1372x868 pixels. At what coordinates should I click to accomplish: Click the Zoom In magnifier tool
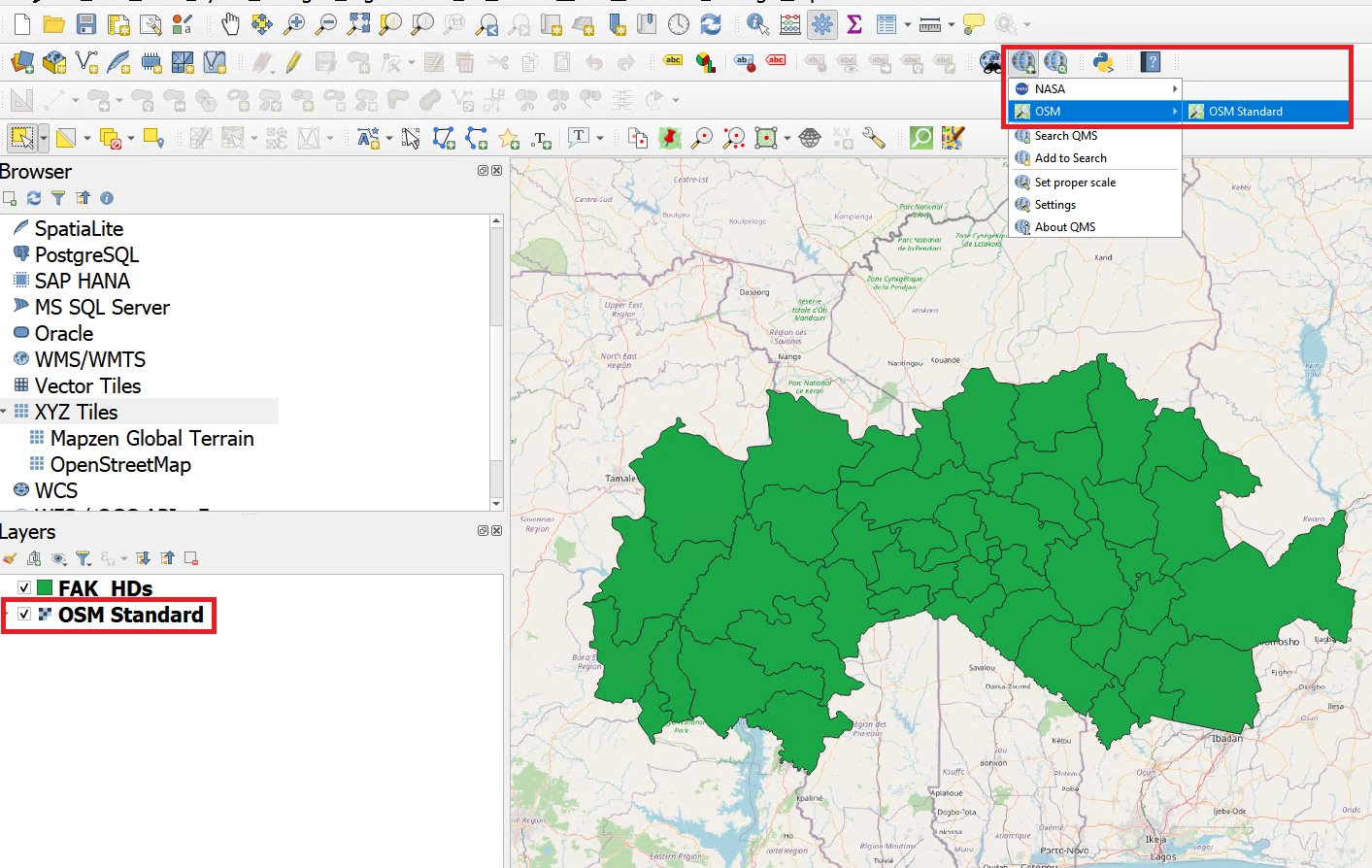point(294,23)
